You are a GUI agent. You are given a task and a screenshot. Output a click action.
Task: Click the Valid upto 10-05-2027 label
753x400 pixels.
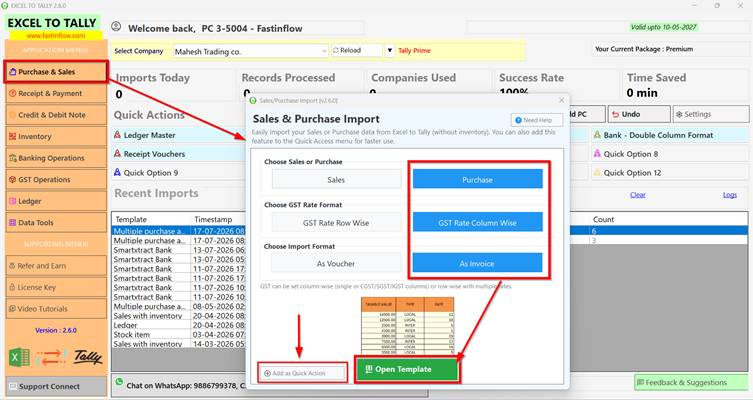pos(663,27)
